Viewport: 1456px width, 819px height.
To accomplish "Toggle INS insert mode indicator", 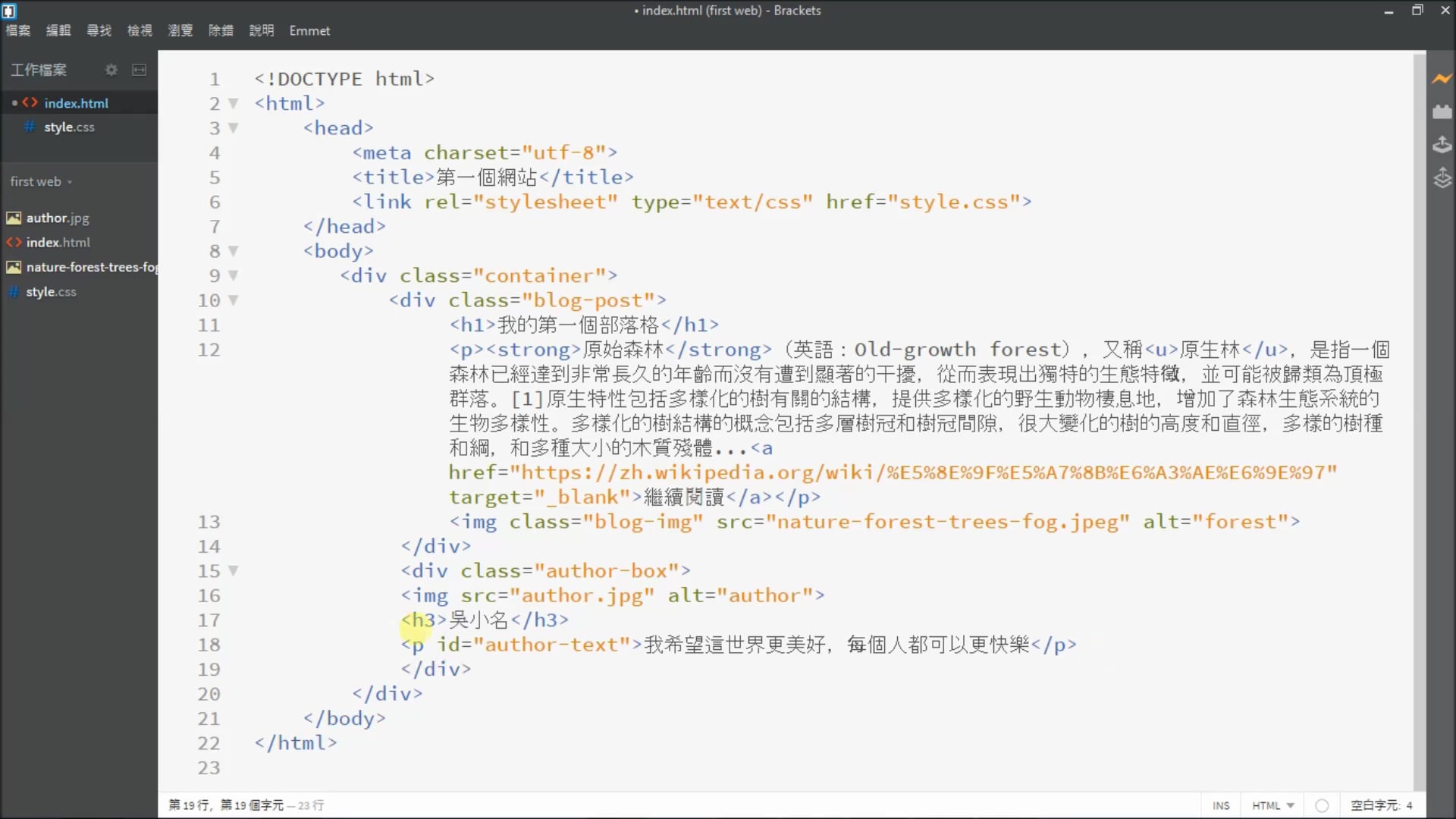I will pos(1221,805).
